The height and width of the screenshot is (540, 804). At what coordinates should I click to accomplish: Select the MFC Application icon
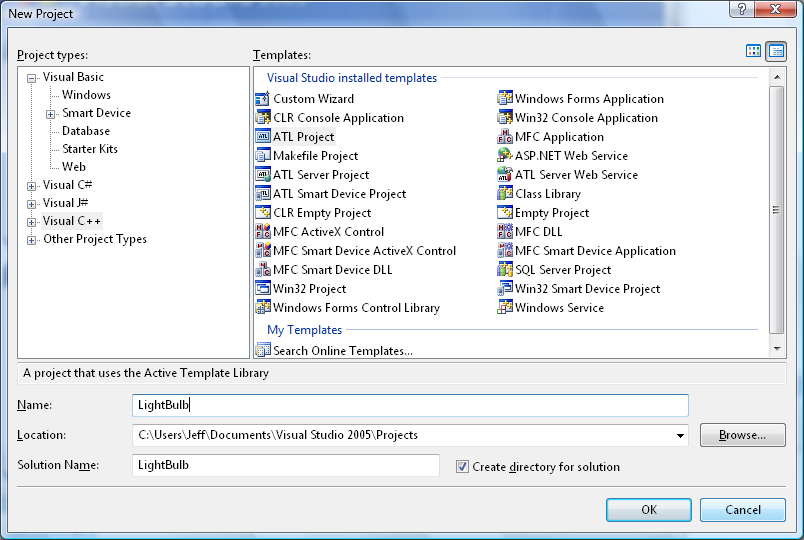[x=505, y=136]
